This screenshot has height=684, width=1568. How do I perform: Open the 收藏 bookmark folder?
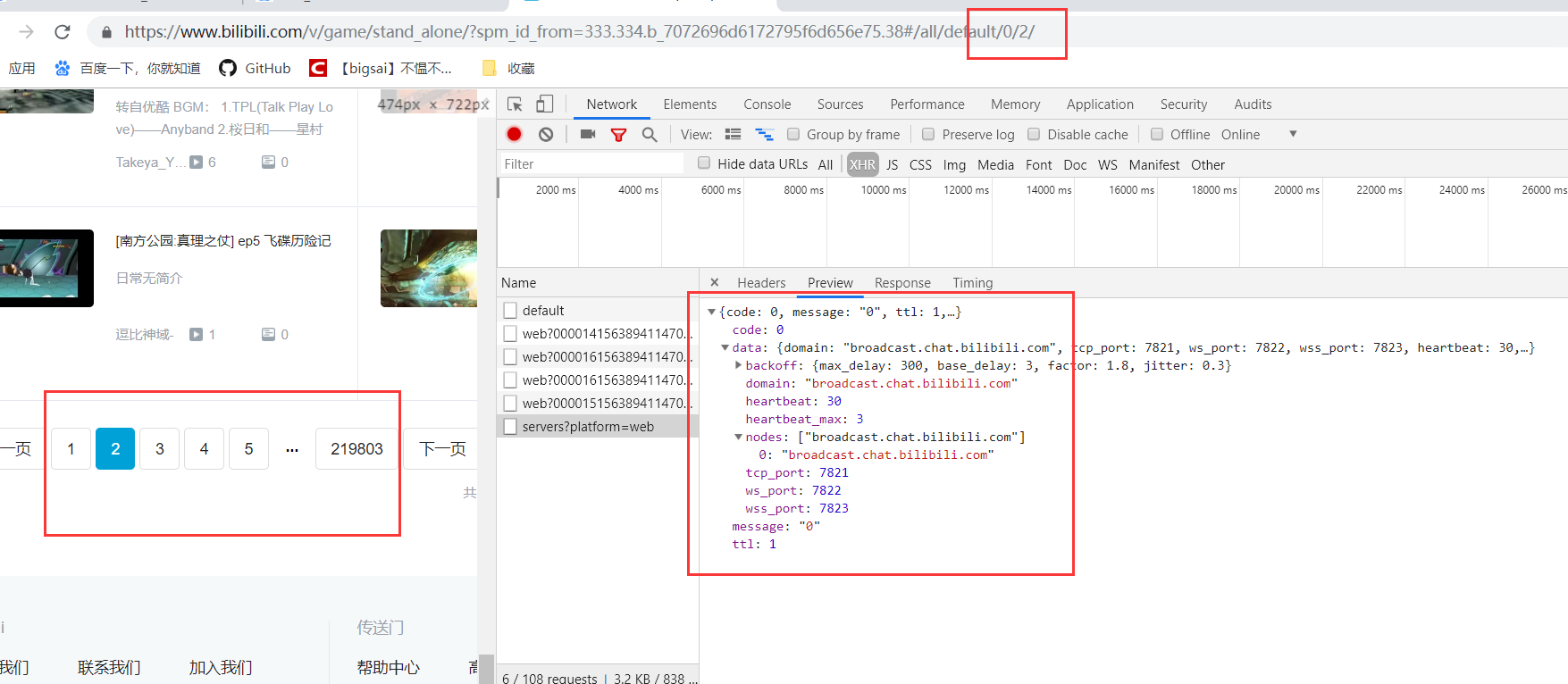point(508,68)
